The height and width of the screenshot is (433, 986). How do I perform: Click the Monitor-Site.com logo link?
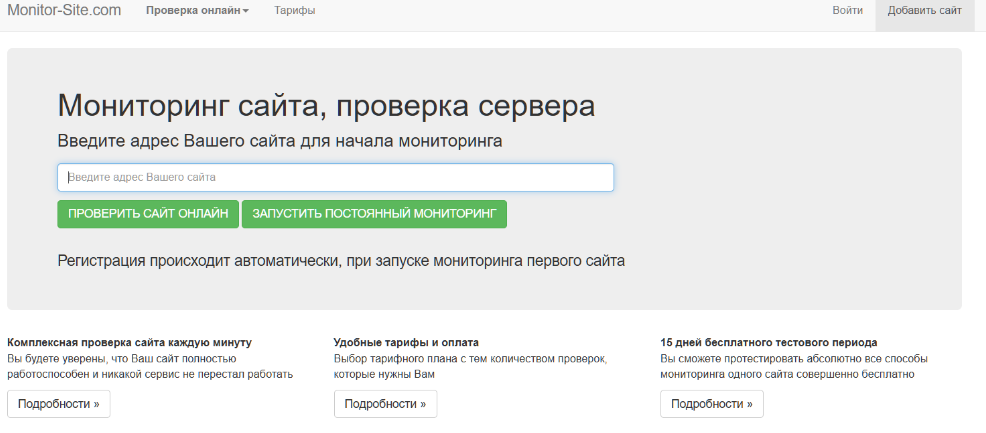64,11
